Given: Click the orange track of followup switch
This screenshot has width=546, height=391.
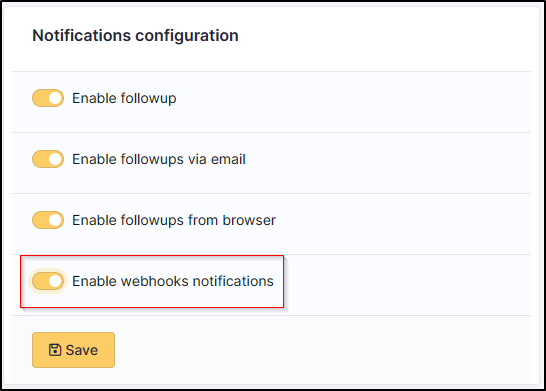Looking at the screenshot, I should click(40, 98).
